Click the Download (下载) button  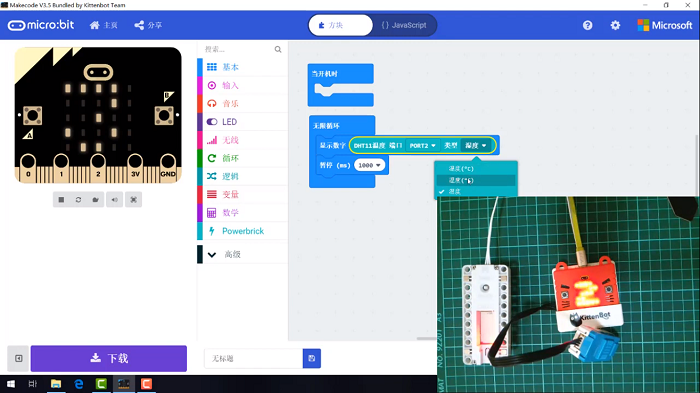point(109,358)
